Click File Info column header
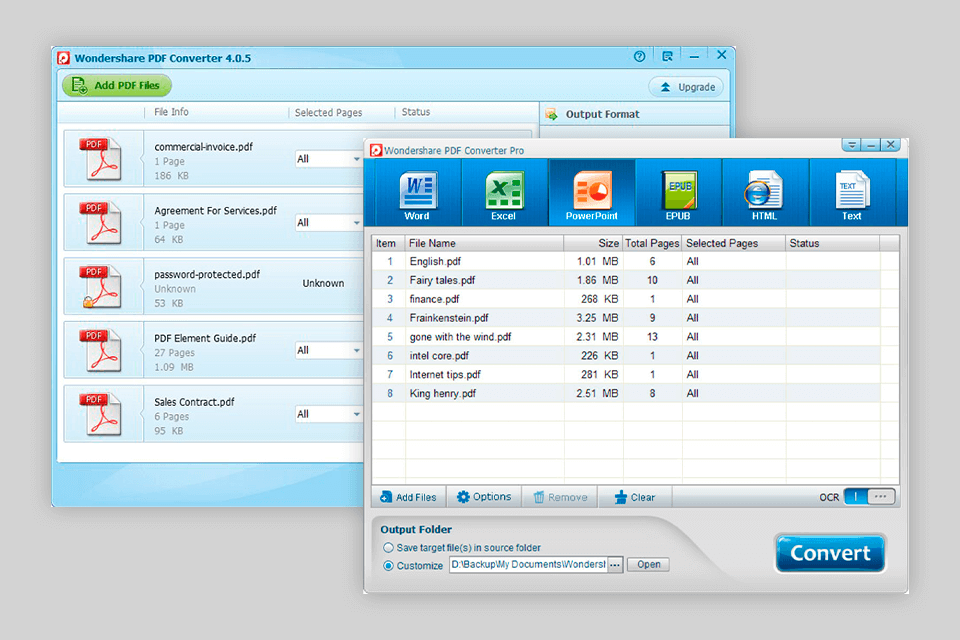 tap(171, 112)
